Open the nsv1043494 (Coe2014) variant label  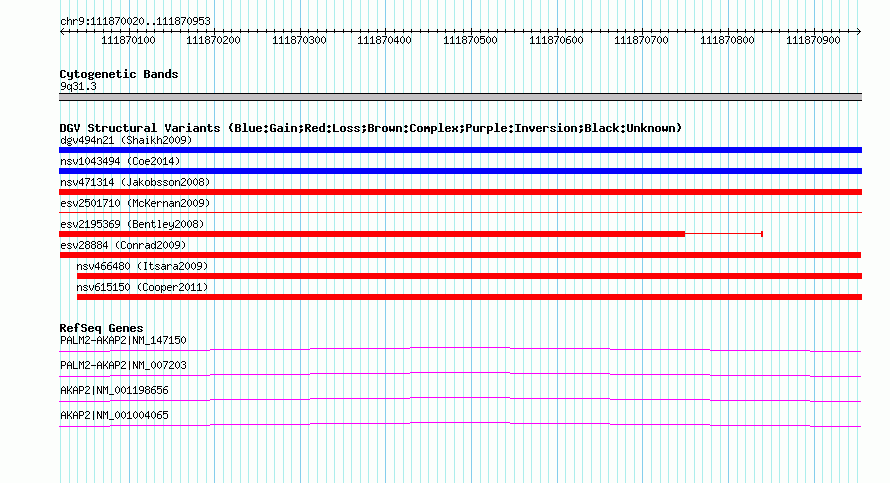[120, 161]
